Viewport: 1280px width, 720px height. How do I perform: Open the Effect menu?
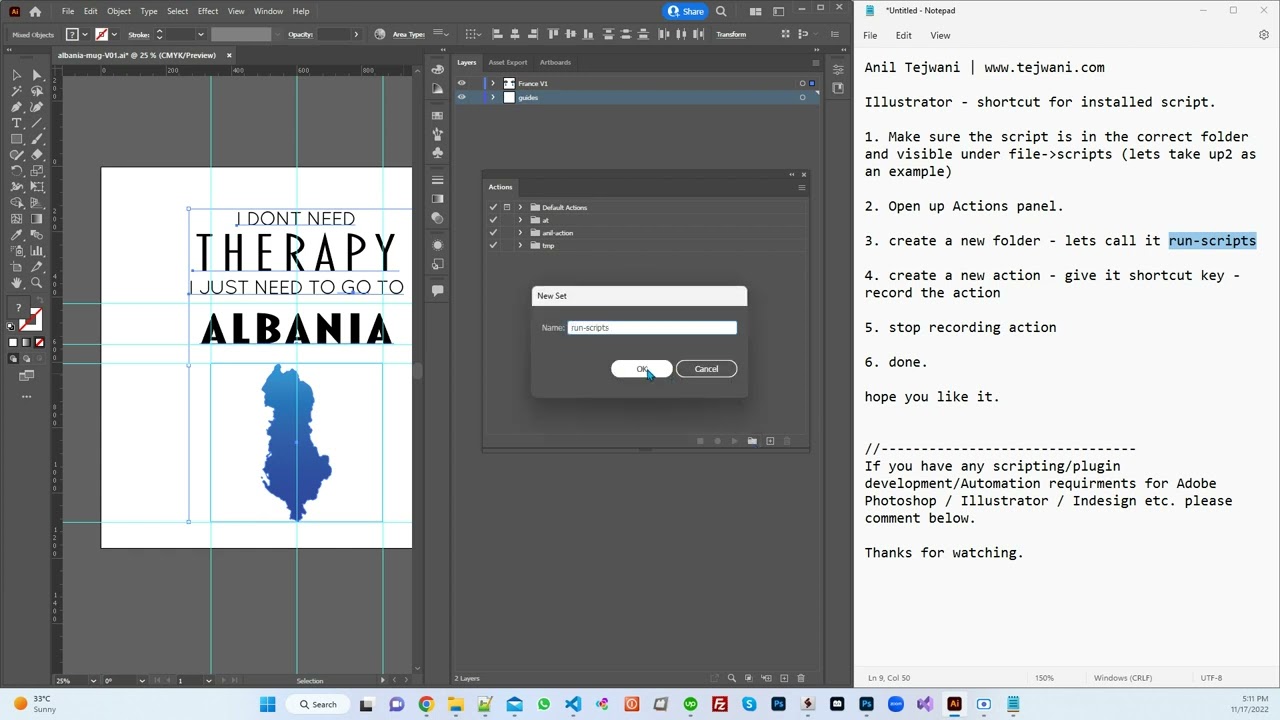[208, 11]
